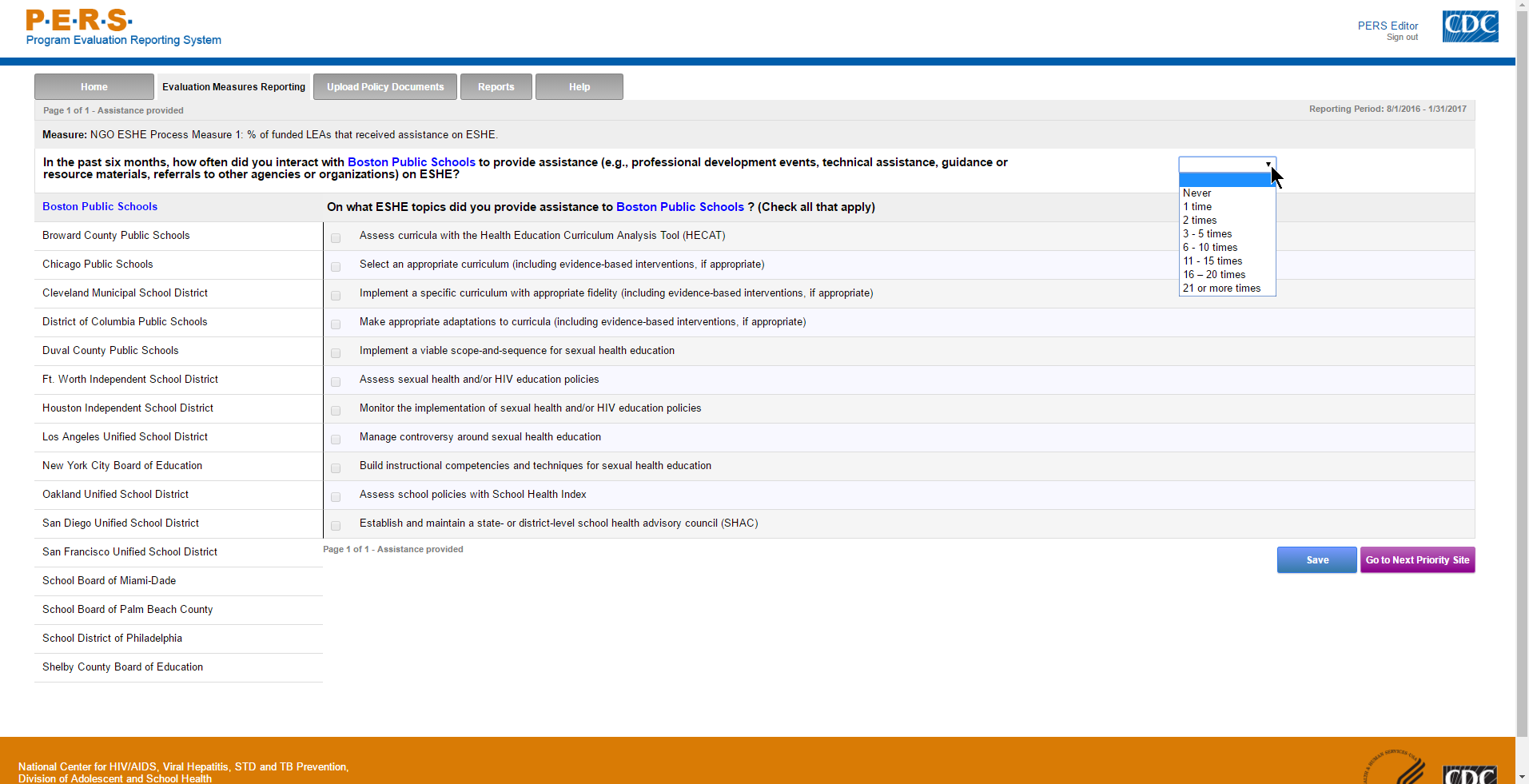Screen dimensions: 1529x784
Task: Check Manage controversy around sexual health education
Action: pos(336,440)
